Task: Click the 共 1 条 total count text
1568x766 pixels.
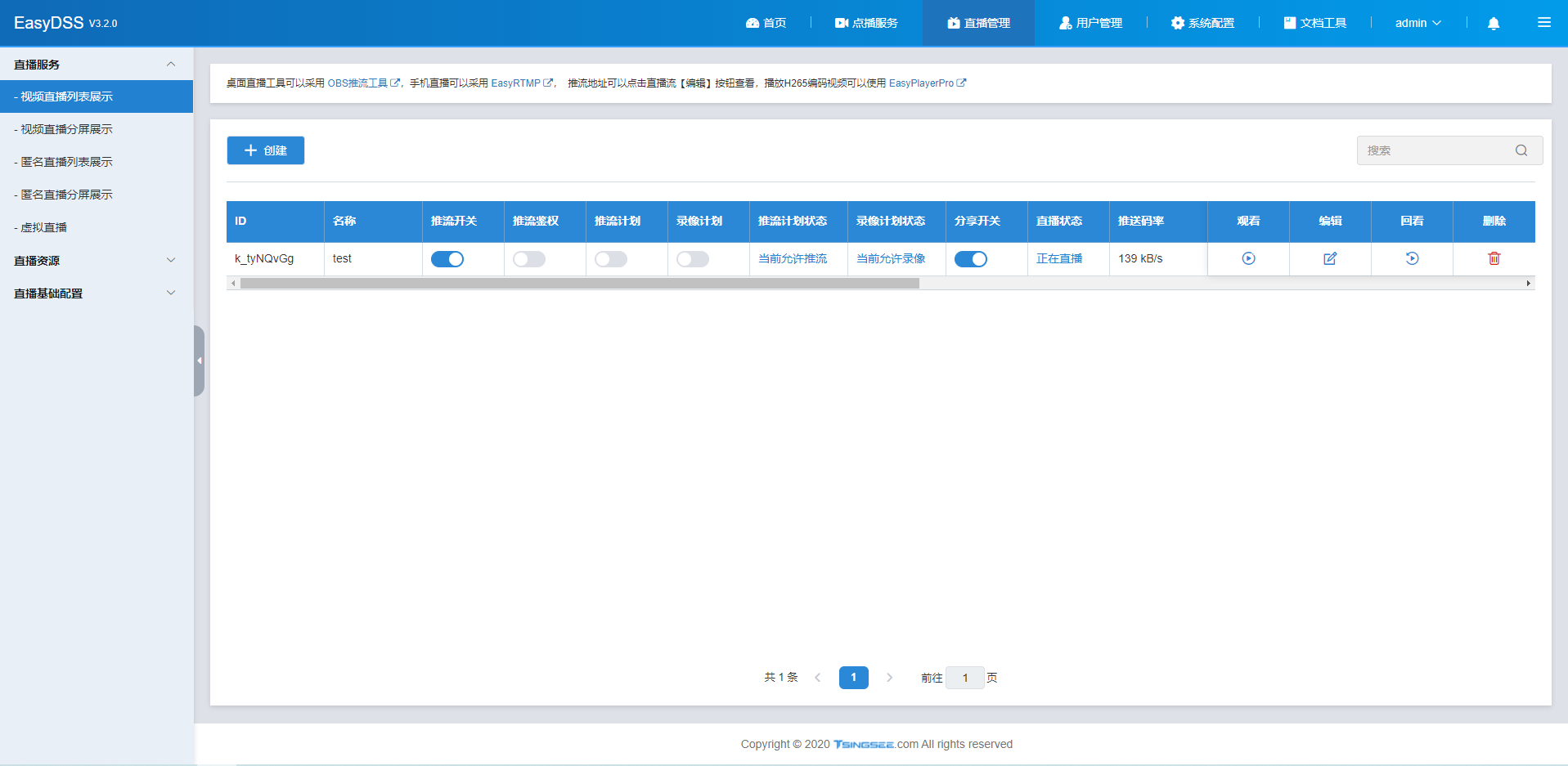Action: point(781,678)
